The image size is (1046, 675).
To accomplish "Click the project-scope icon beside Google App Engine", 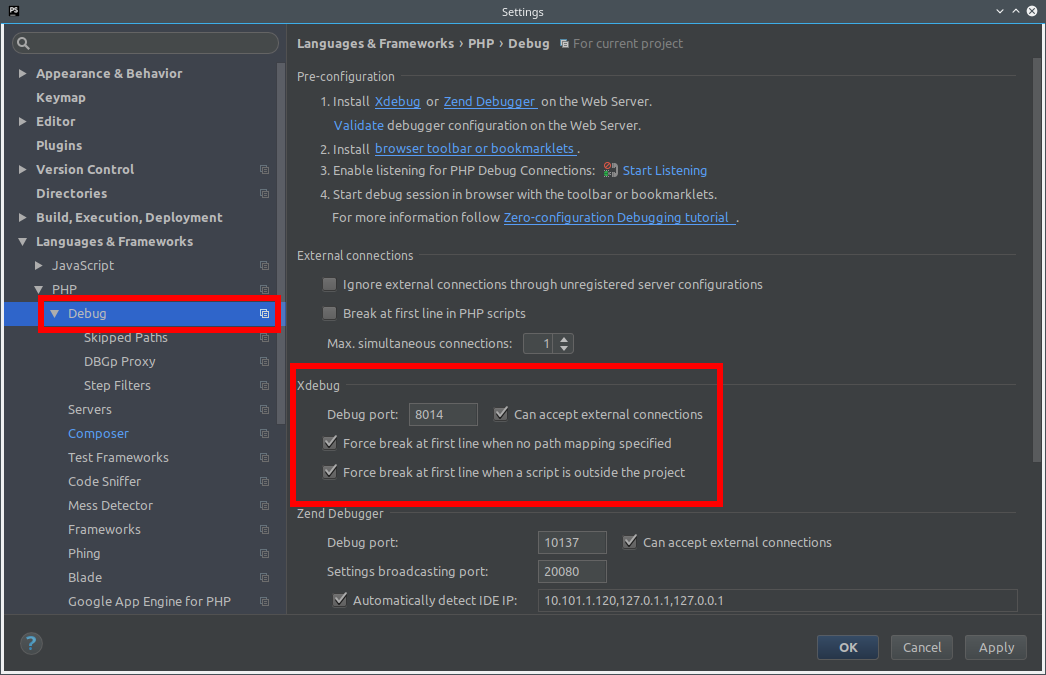I will [264, 602].
